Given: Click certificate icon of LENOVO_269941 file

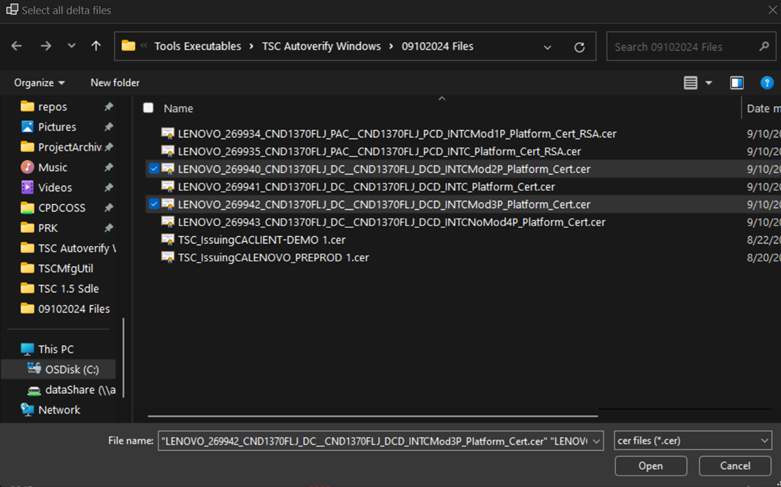Looking at the screenshot, I should click(168, 187).
